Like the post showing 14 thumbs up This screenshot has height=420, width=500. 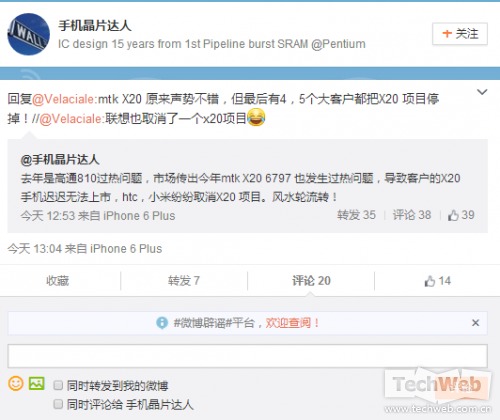(x=437, y=281)
